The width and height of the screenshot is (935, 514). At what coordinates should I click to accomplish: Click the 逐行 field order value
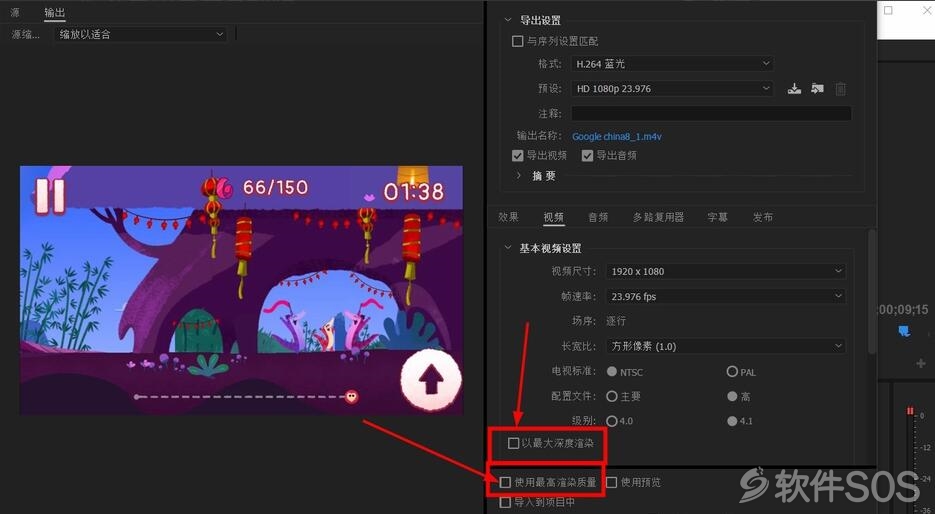tap(616, 321)
